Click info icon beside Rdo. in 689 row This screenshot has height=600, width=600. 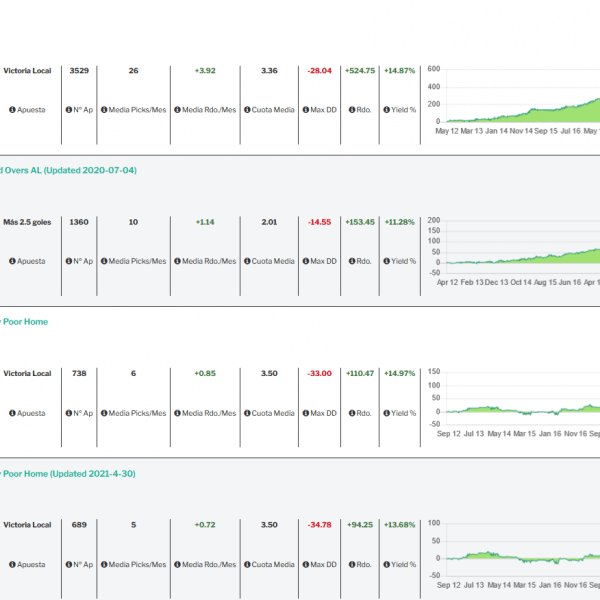[x=352, y=564]
